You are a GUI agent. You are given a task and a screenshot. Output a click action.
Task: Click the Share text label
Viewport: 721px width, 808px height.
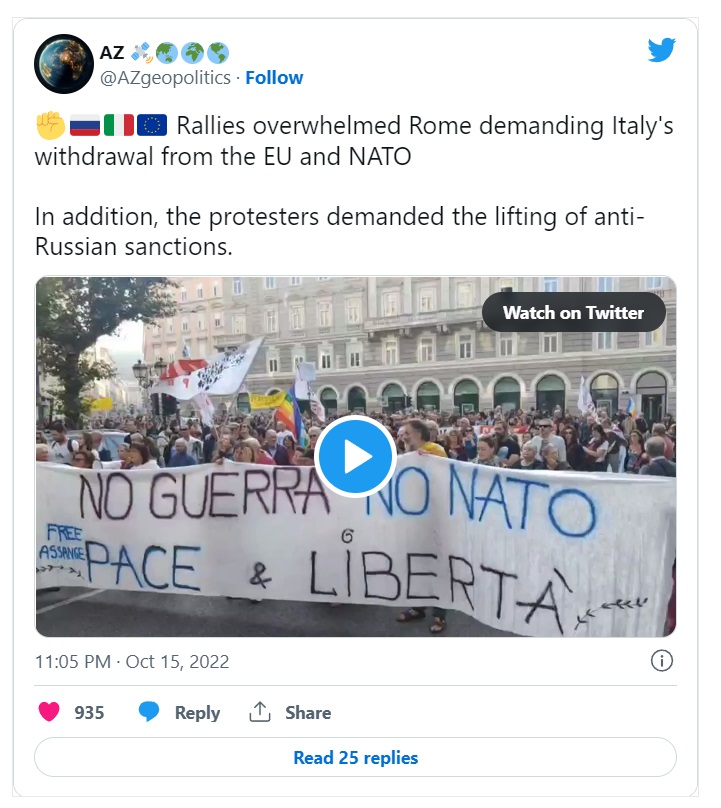(x=308, y=712)
